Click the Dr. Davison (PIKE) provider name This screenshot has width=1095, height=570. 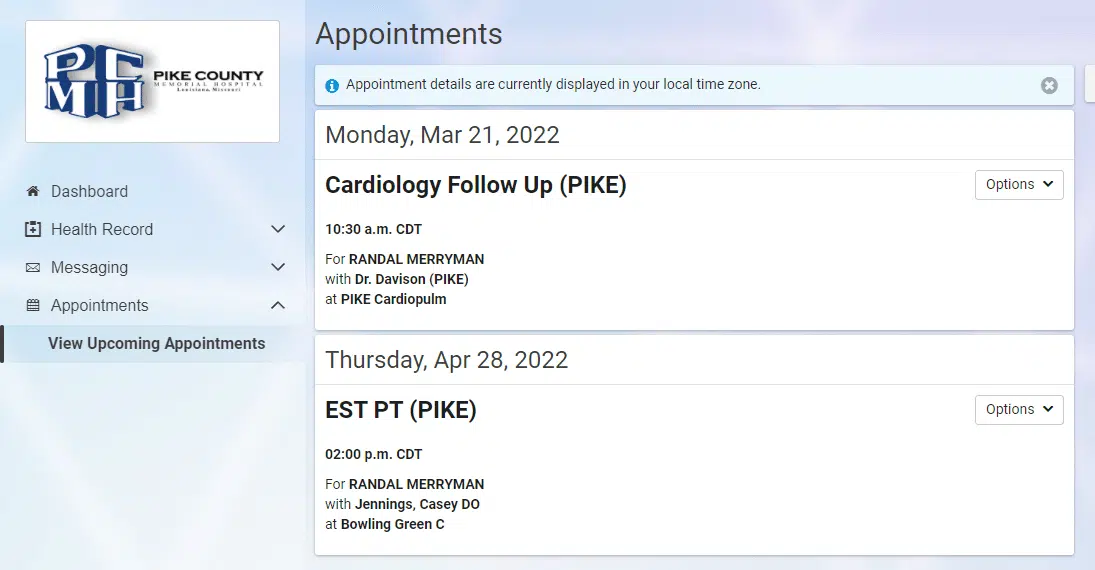pos(411,279)
